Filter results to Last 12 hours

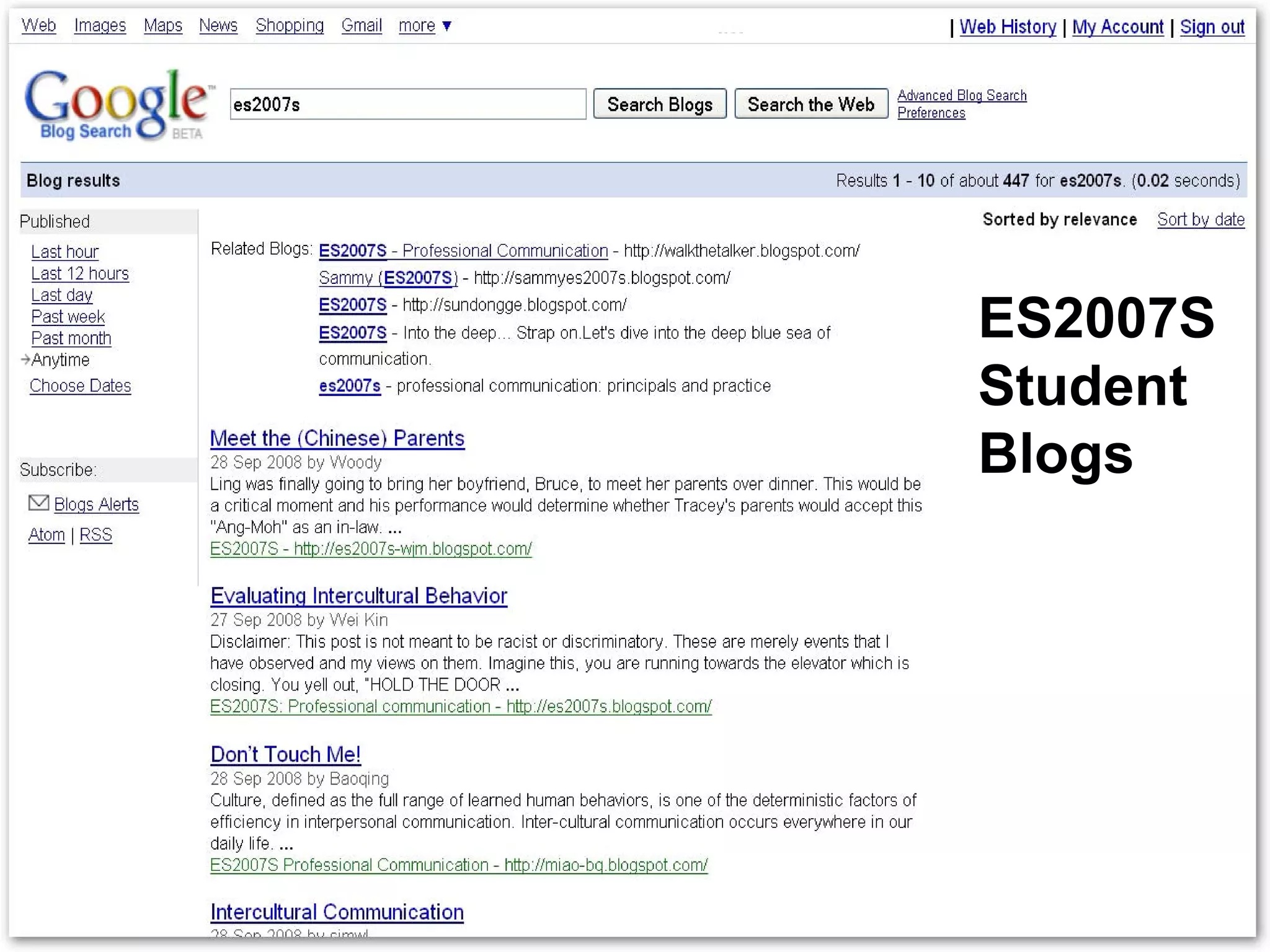click(80, 273)
